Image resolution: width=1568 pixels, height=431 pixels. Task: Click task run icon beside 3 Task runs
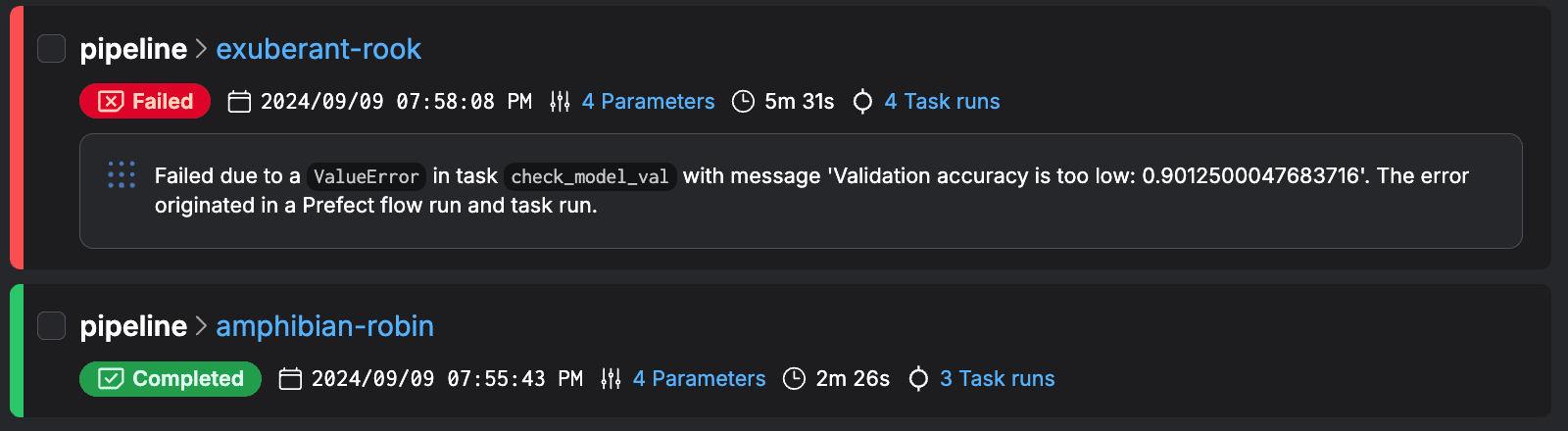click(x=918, y=379)
